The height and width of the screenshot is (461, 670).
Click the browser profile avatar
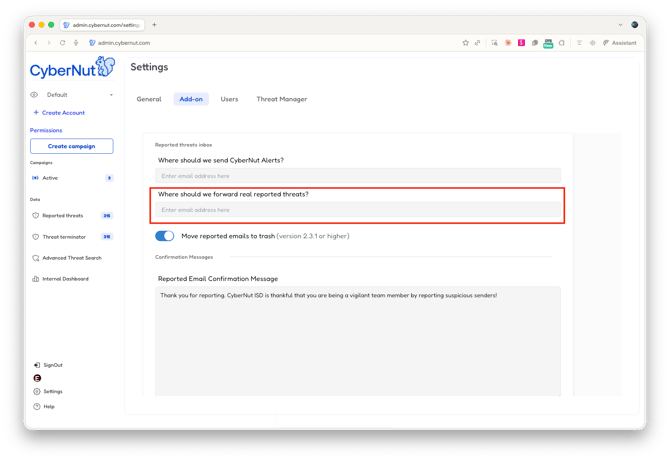tap(635, 25)
